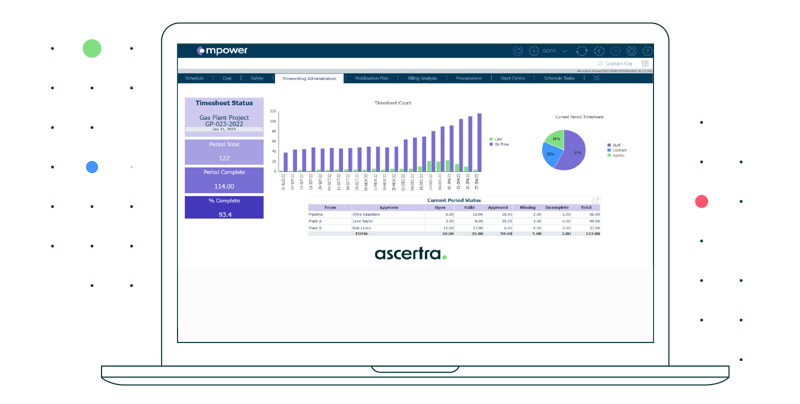Switch to the Cost tab
Screen dimensions: 800x404
[227, 78]
